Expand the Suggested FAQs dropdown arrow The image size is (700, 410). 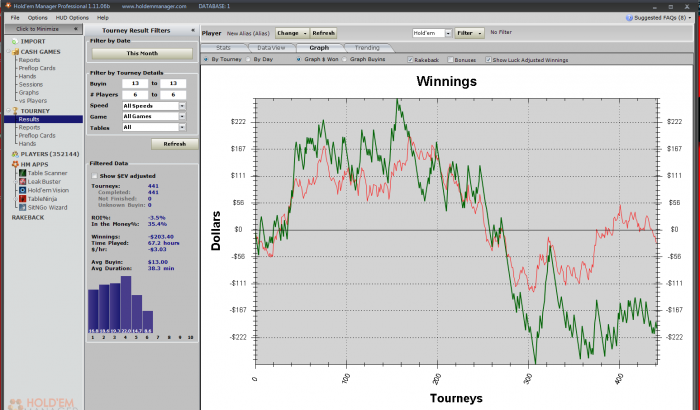pyautogui.click(x=690, y=18)
